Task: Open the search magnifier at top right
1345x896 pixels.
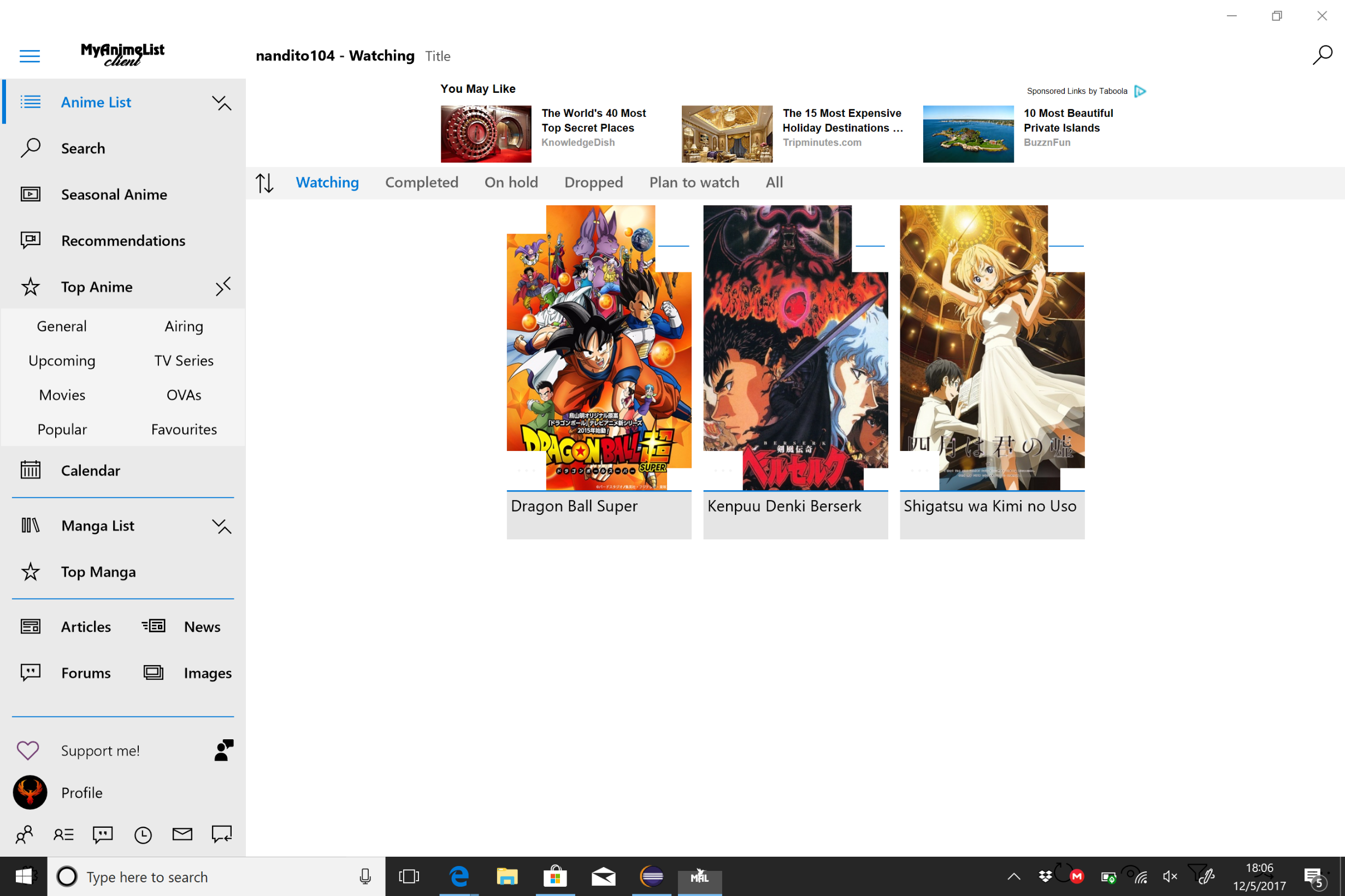Action: pyautogui.click(x=1322, y=56)
